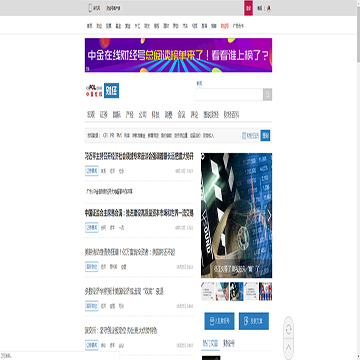Screen dimensions: 360x360
Task: Click the calendar icon for 财经日历
Action: tap(244, 135)
